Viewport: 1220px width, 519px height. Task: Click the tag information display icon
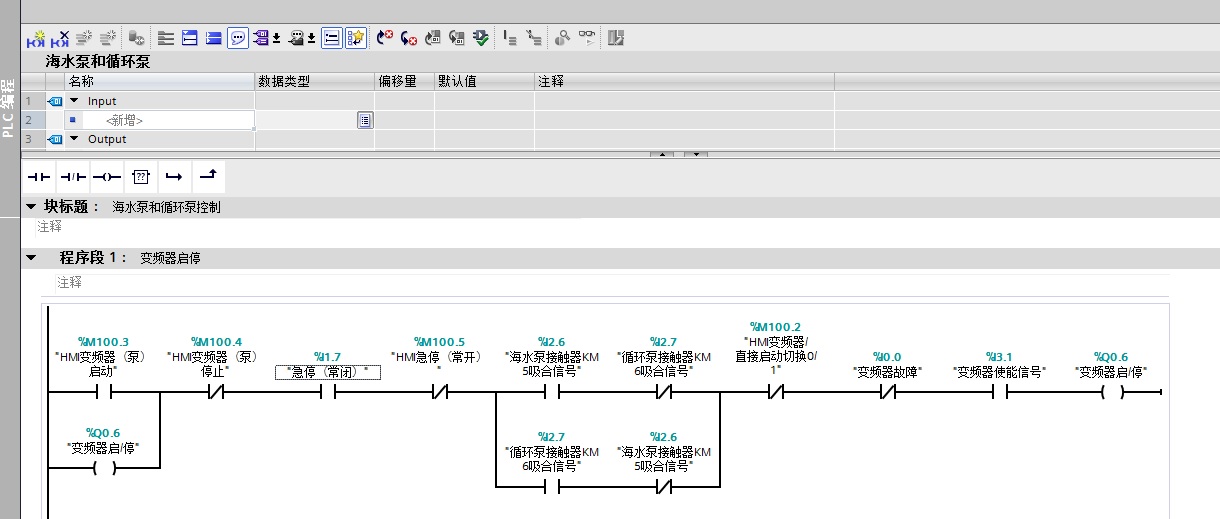pyautogui.click(x=296, y=38)
